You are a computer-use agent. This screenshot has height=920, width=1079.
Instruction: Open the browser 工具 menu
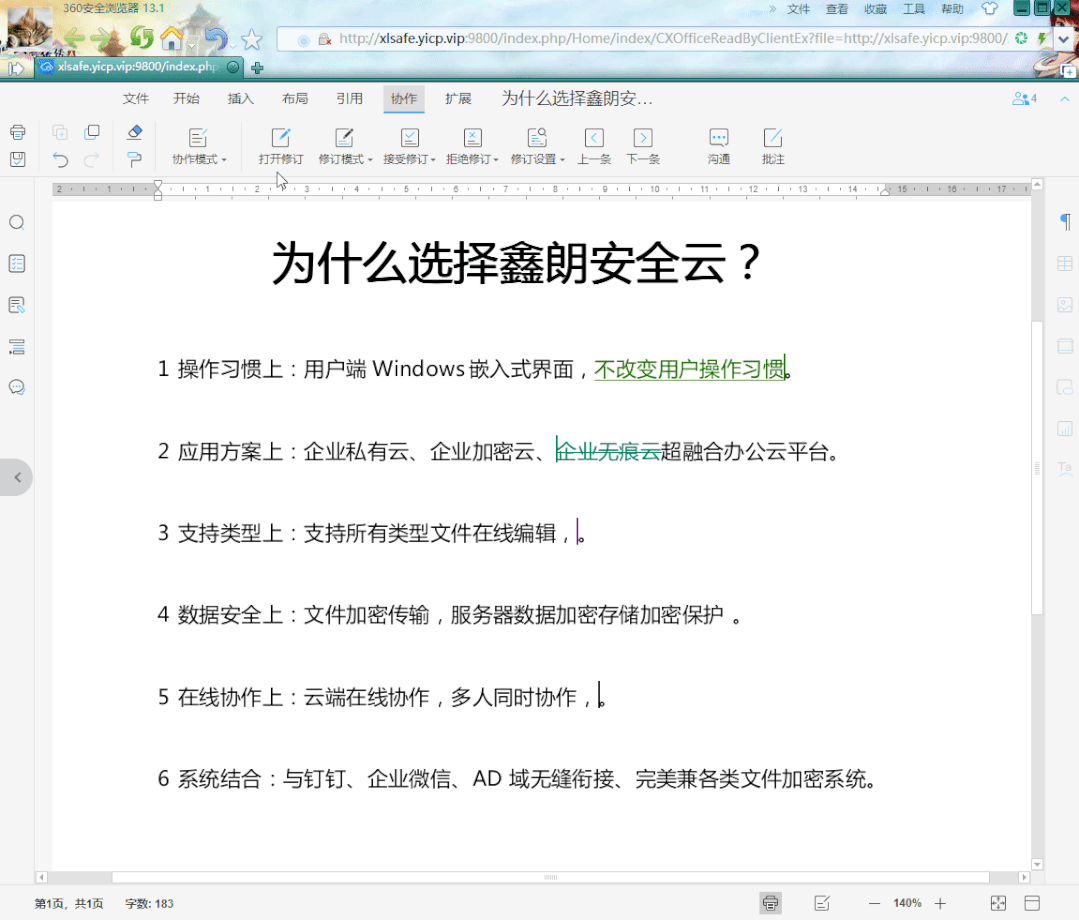tap(913, 9)
